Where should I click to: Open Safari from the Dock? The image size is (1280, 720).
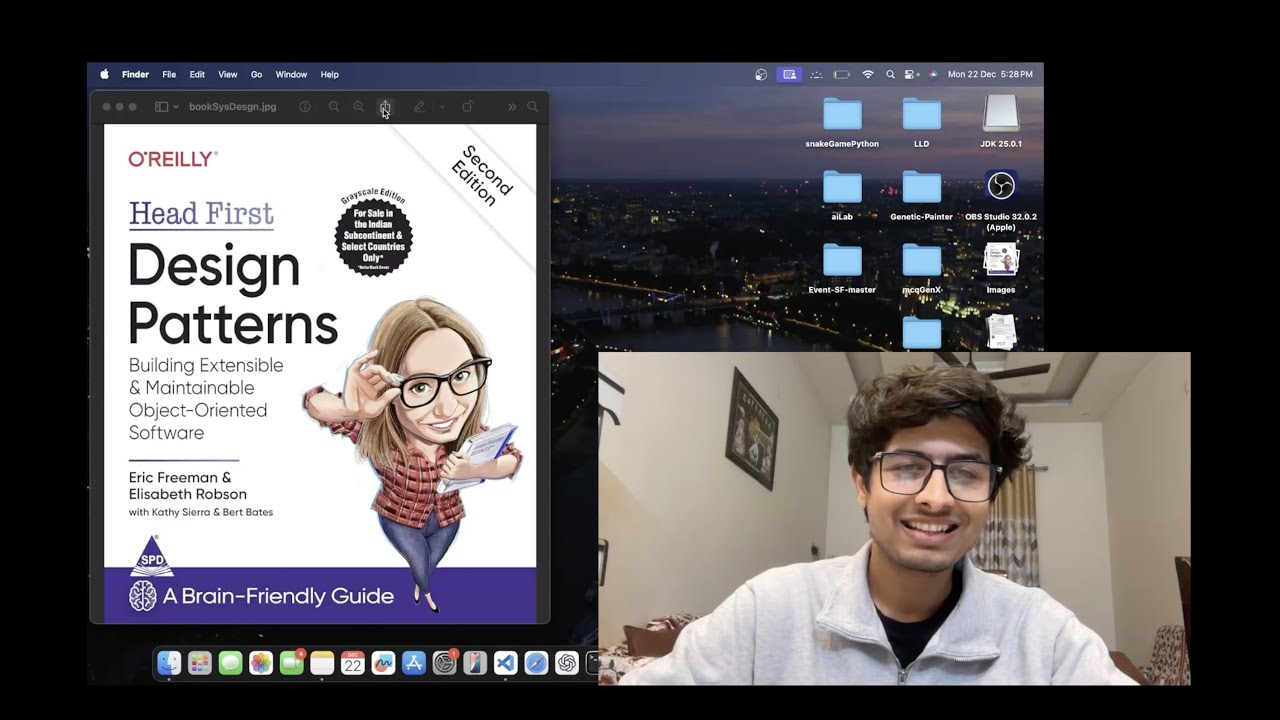coord(536,662)
